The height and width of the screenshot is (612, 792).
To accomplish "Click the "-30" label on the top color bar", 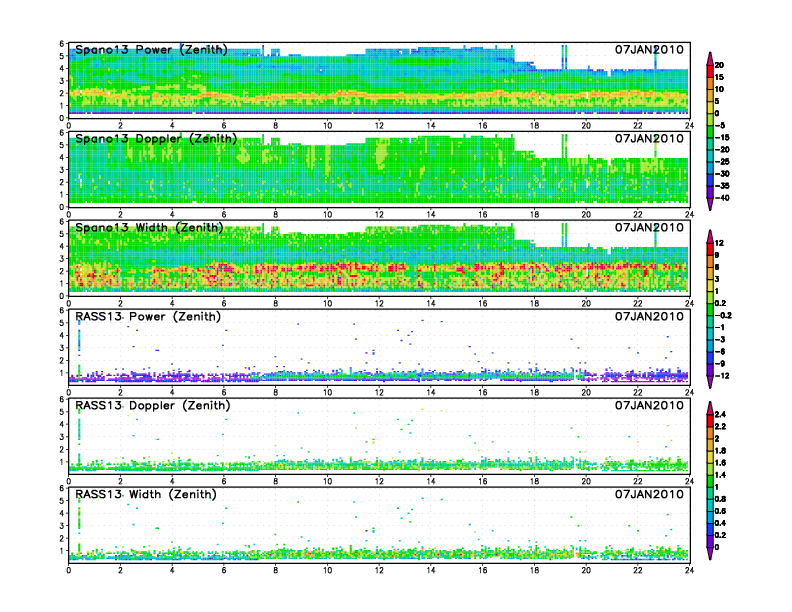I will pos(722,174).
